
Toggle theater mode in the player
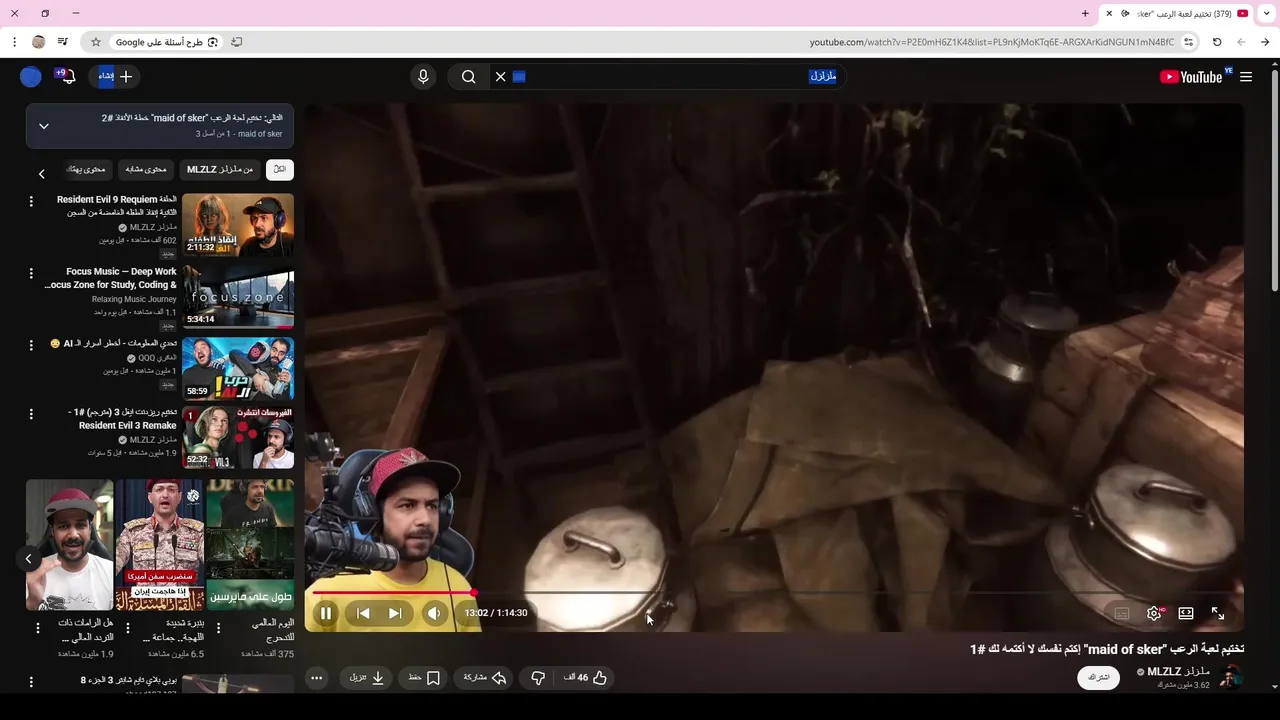click(1186, 613)
